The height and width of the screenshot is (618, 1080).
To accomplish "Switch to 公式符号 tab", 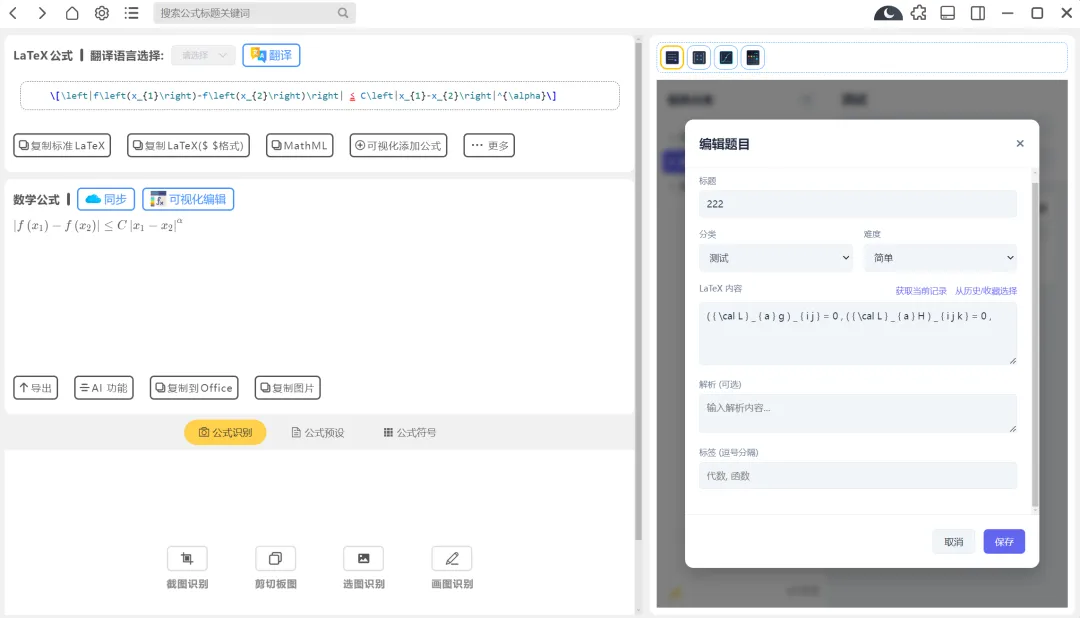I will click(x=410, y=433).
